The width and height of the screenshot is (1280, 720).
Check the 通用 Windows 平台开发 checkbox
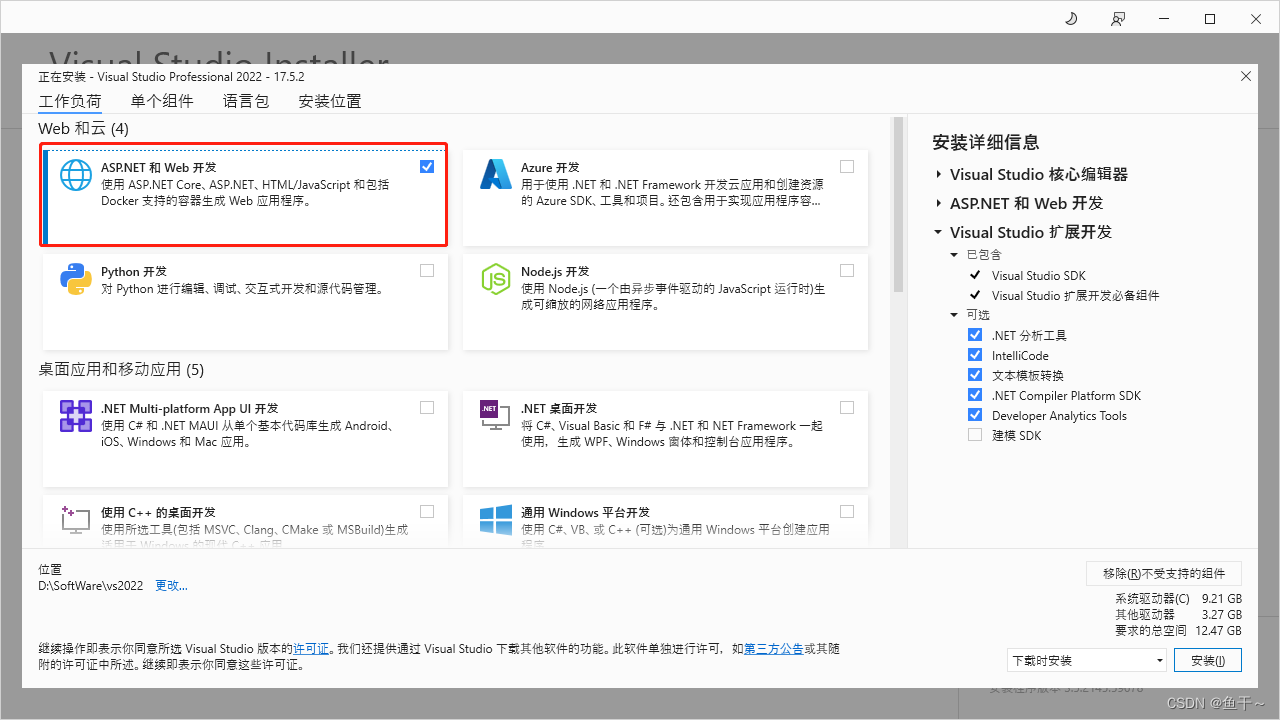[847, 511]
